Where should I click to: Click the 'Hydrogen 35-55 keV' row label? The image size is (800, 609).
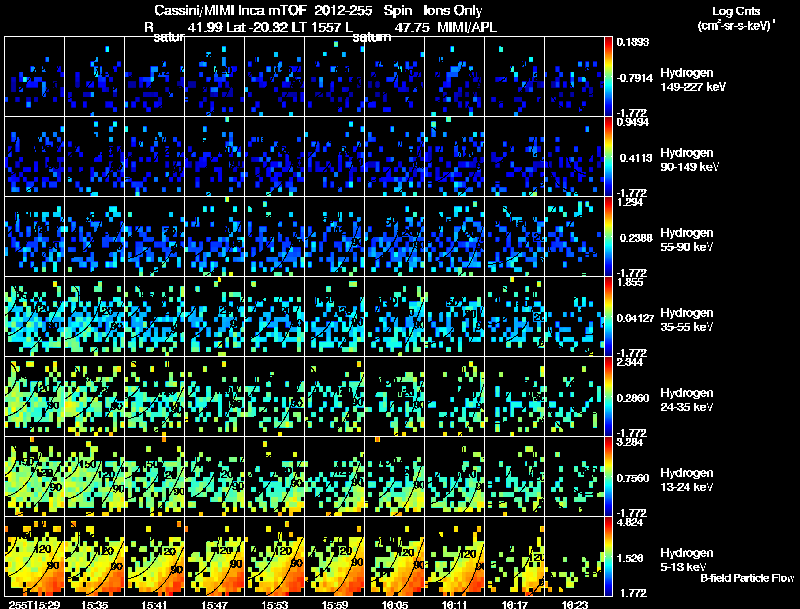687,320
